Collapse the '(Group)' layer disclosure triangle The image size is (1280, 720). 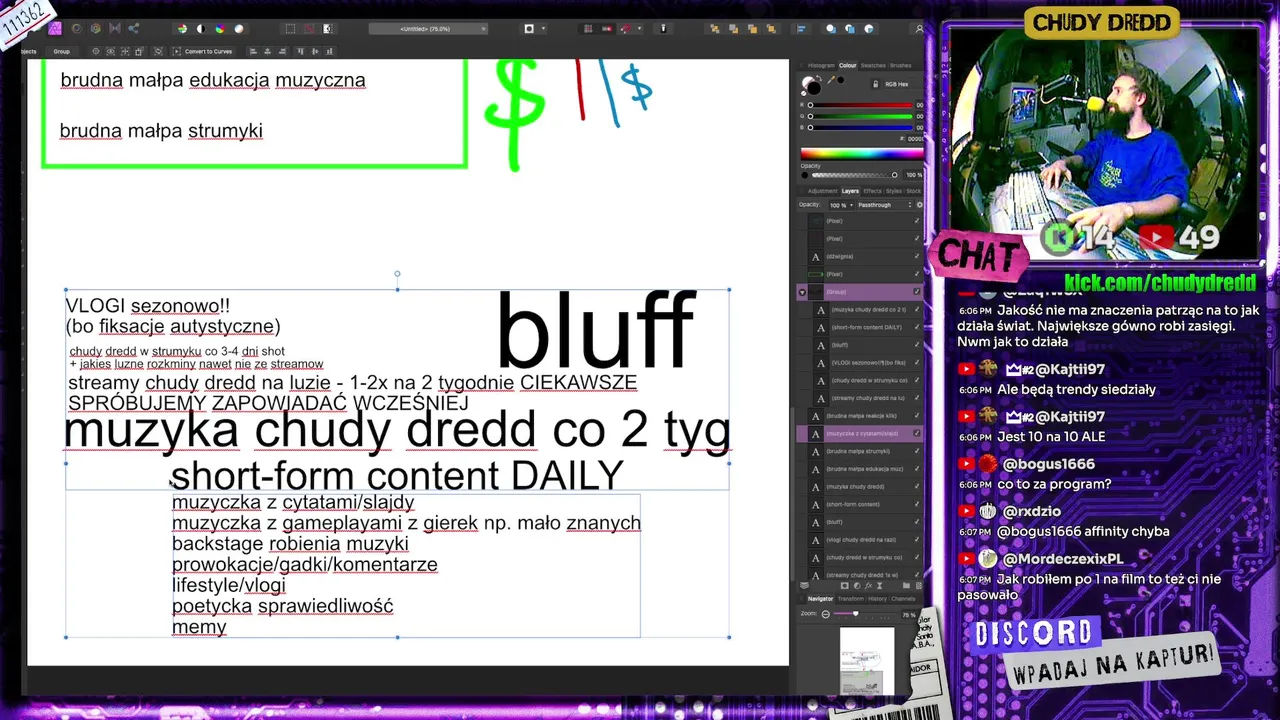[802, 292]
